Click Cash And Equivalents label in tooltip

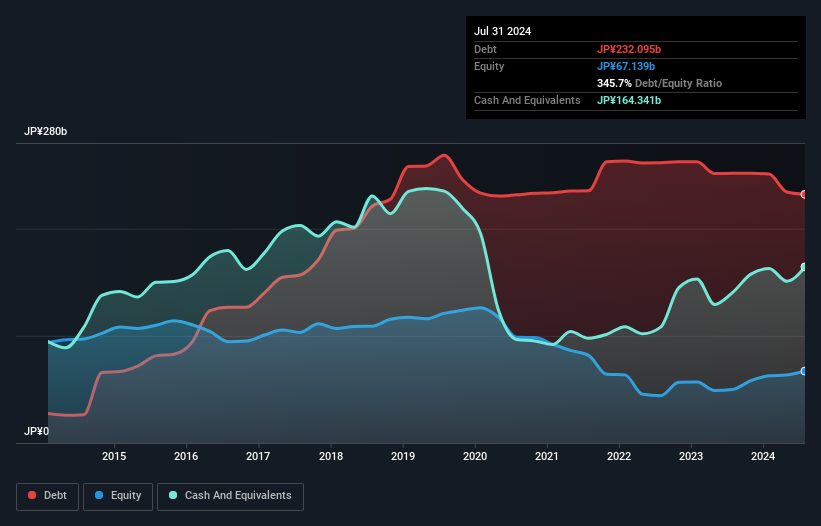pos(527,100)
